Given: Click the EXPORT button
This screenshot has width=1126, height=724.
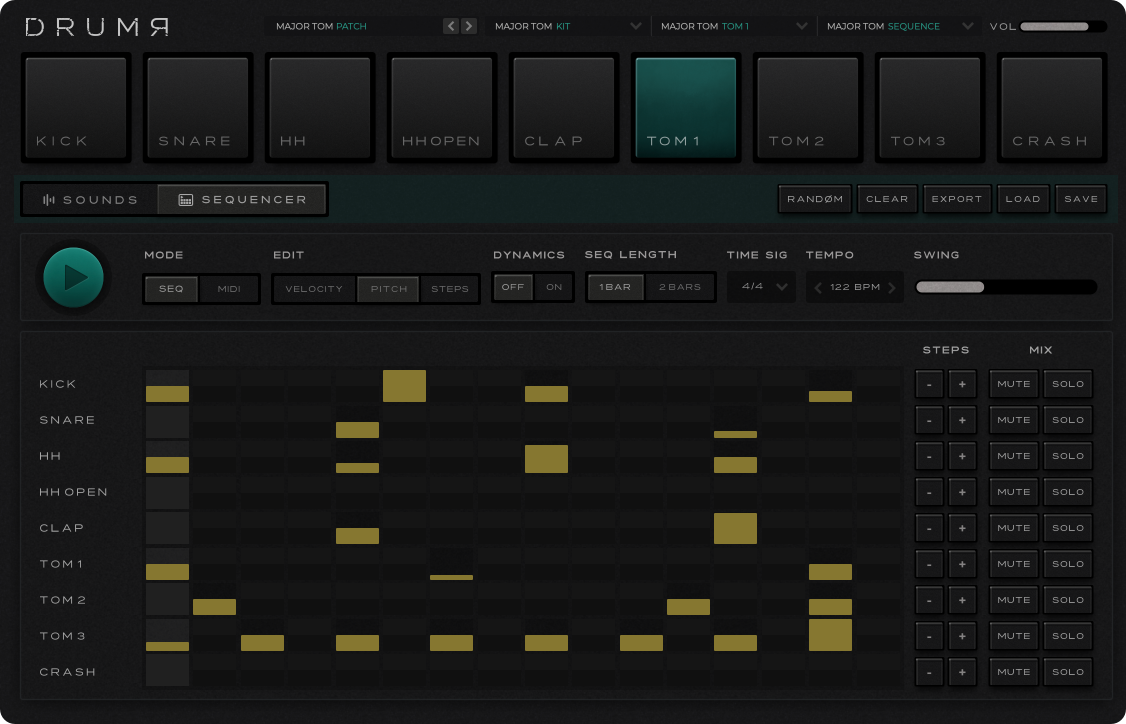Looking at the screenshot, I should click(957, 199).
